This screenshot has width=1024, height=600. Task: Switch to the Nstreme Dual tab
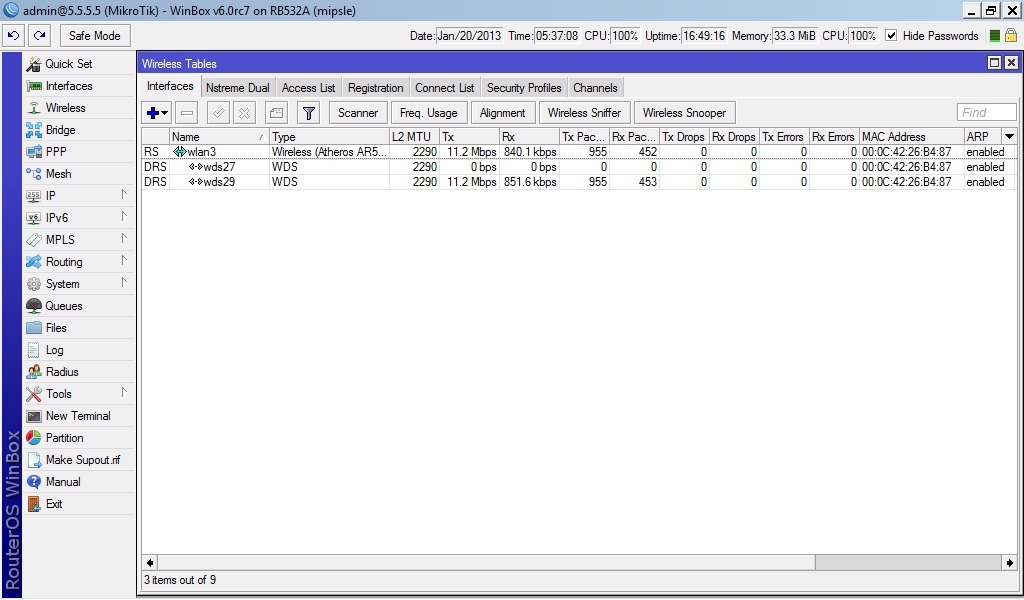click(x=238, y=88)
